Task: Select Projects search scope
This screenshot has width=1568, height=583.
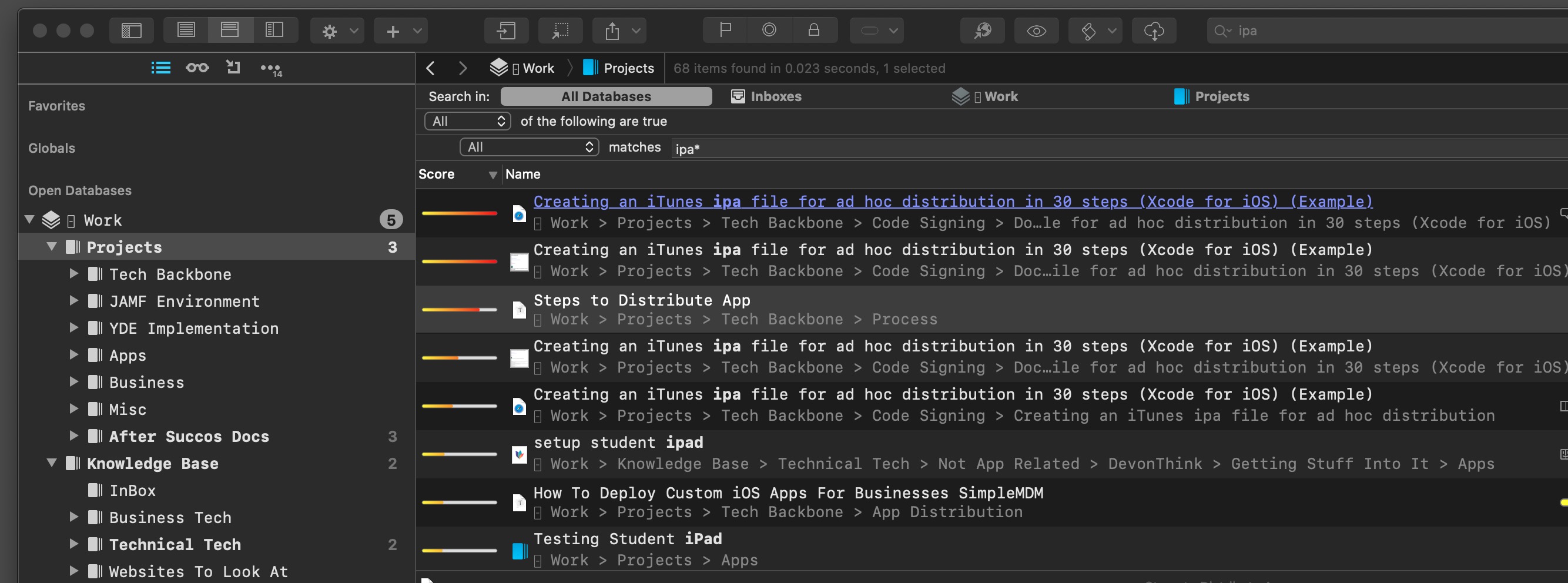Action: 1212,96
